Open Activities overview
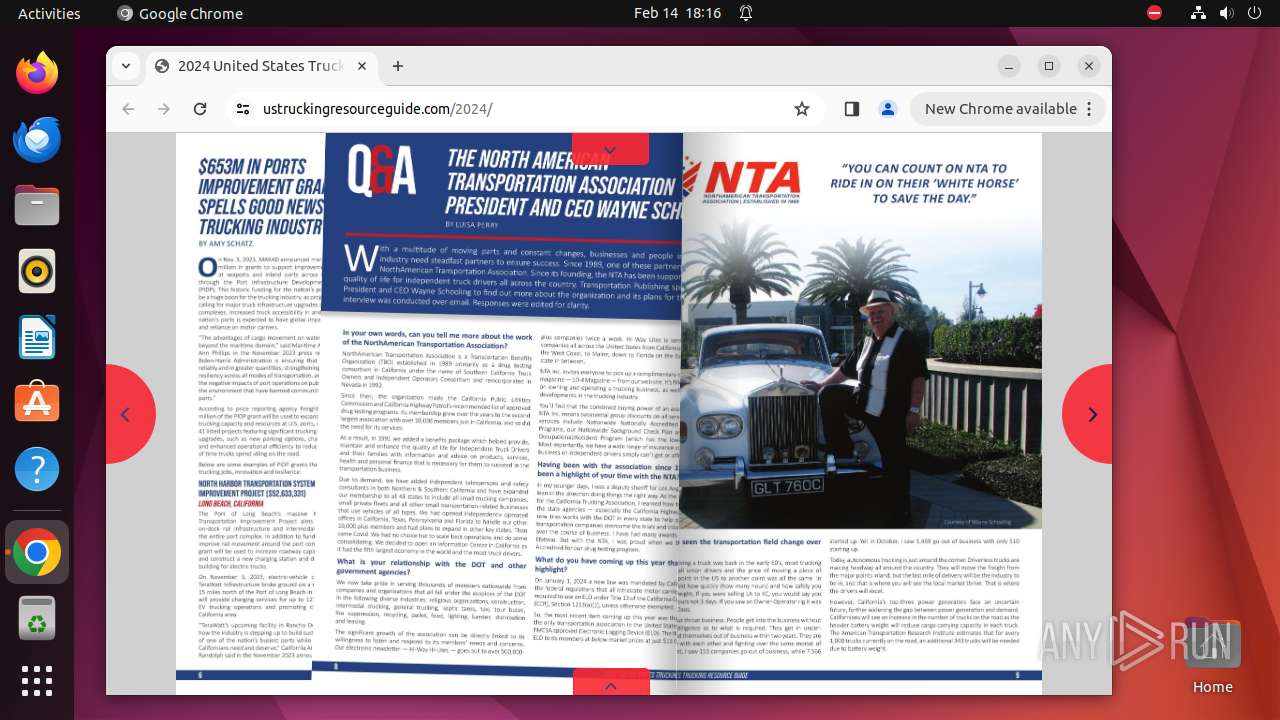The width and height of the screenshot is (1280, 720). point(49,13)
